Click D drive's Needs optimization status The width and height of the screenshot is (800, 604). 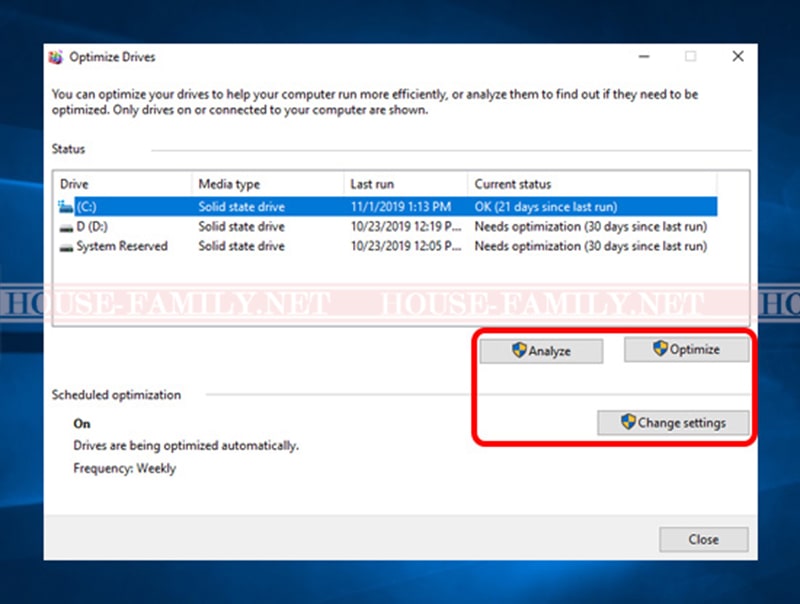click(591, 226)
